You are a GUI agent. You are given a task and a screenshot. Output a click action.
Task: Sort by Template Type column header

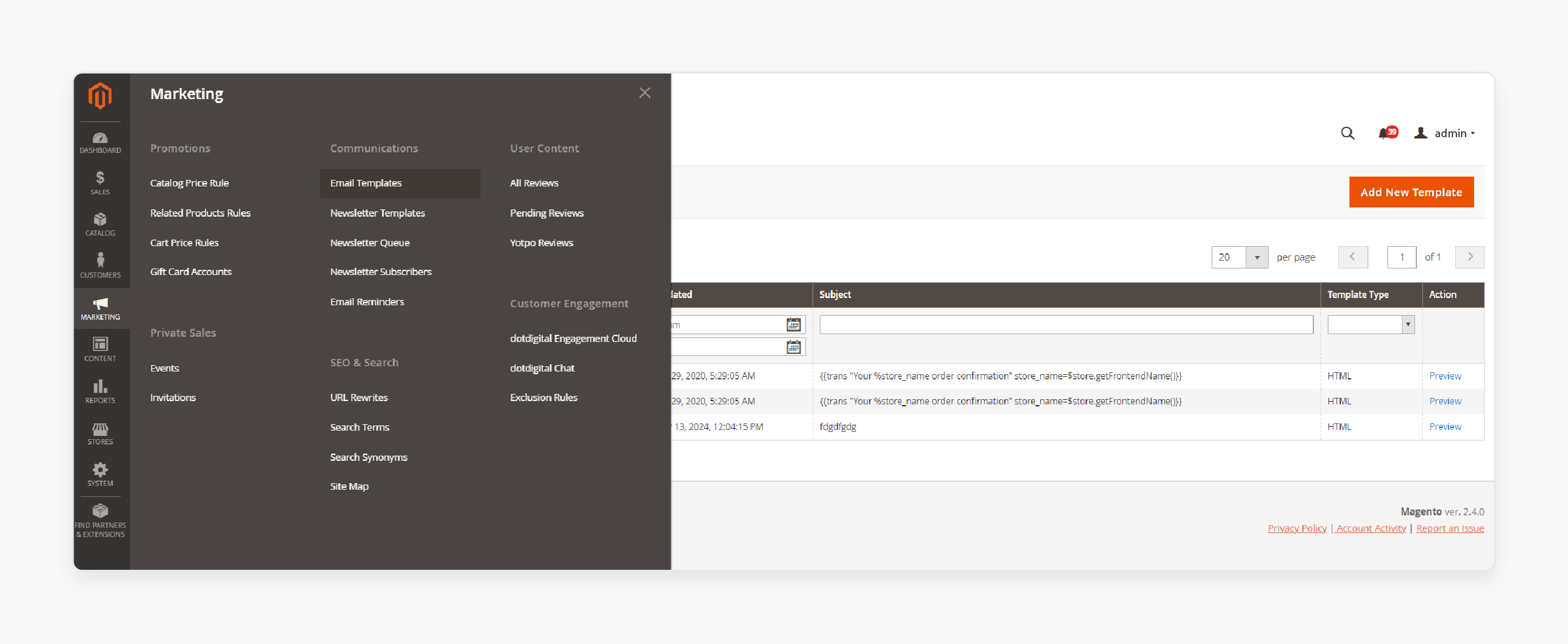point(1358,295)
